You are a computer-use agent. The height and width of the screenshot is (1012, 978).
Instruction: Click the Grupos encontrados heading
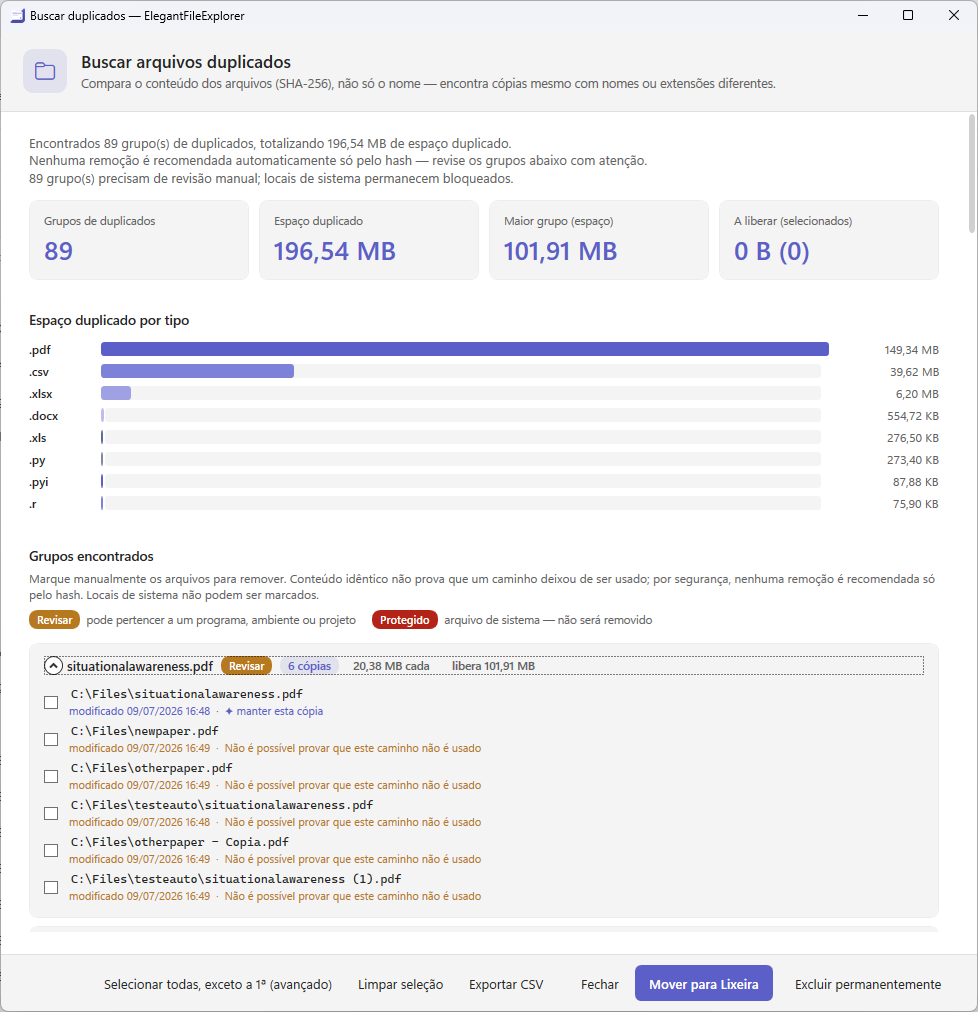[x=92, y=556]
